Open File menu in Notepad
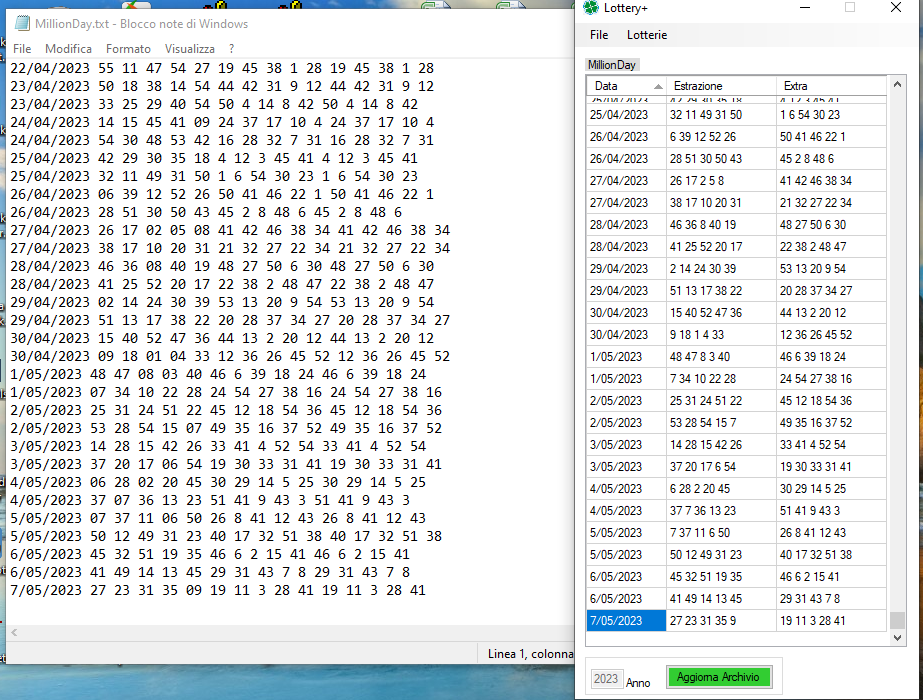 tap(22, 49)
